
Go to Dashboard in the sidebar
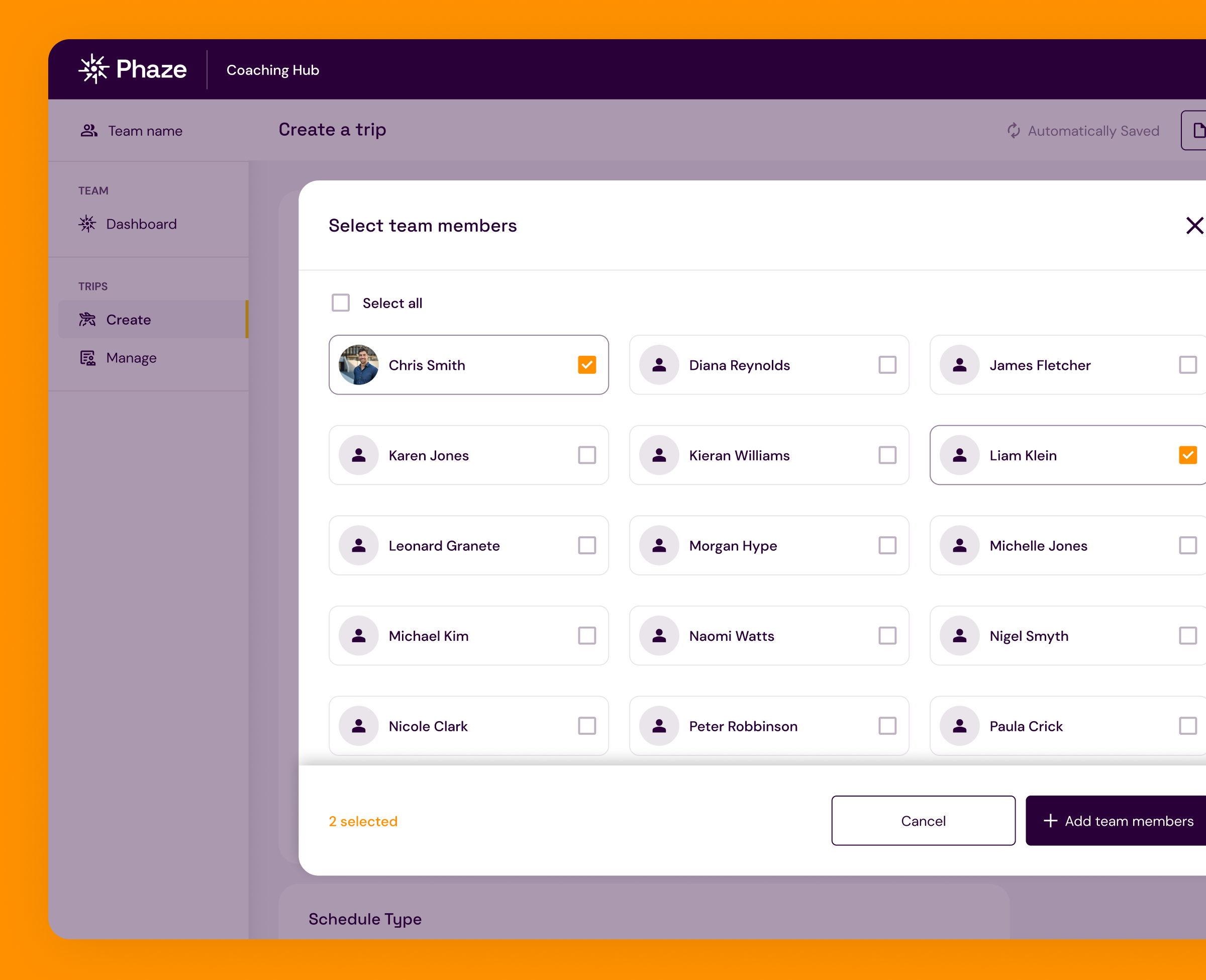click(141, 224)
